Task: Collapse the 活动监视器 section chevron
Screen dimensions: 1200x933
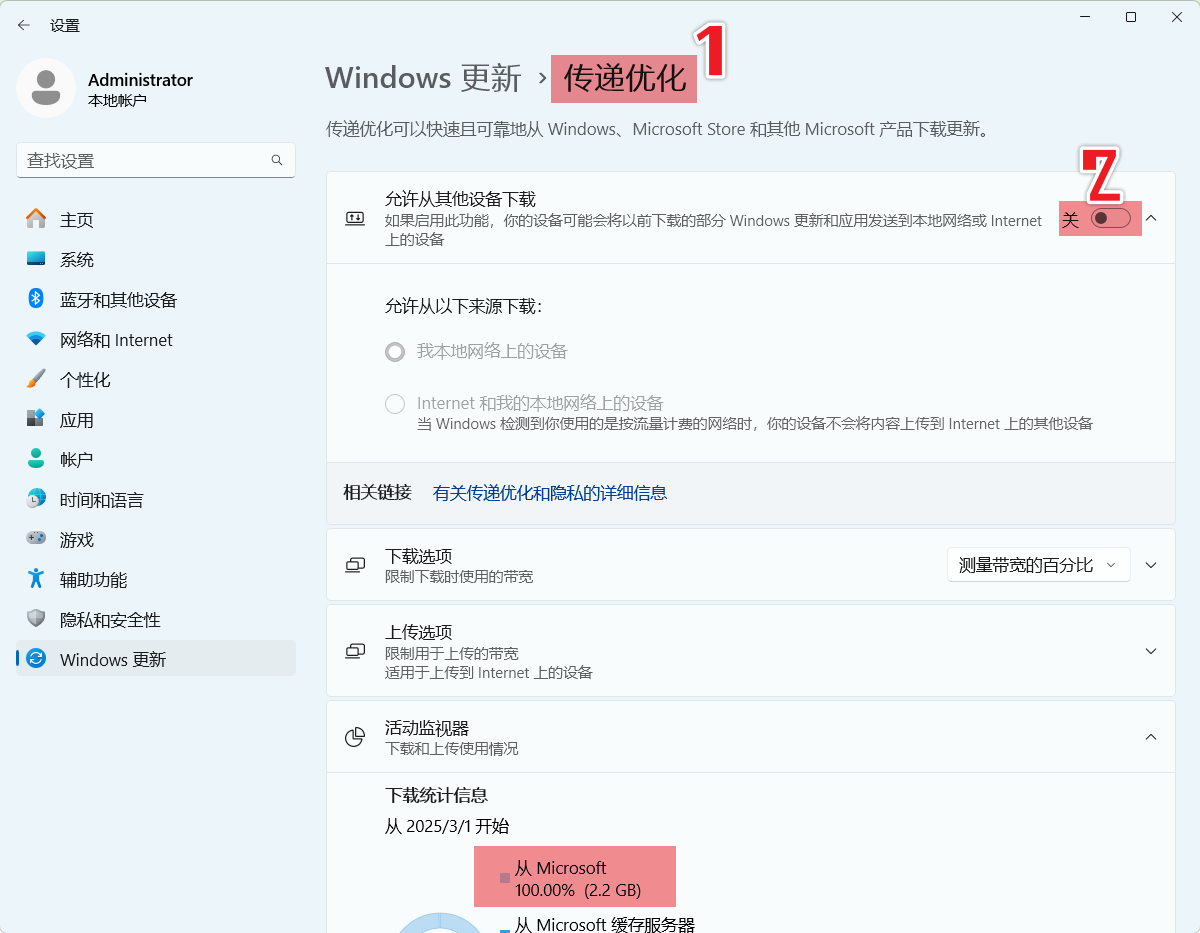Action: click(1151, 737)
